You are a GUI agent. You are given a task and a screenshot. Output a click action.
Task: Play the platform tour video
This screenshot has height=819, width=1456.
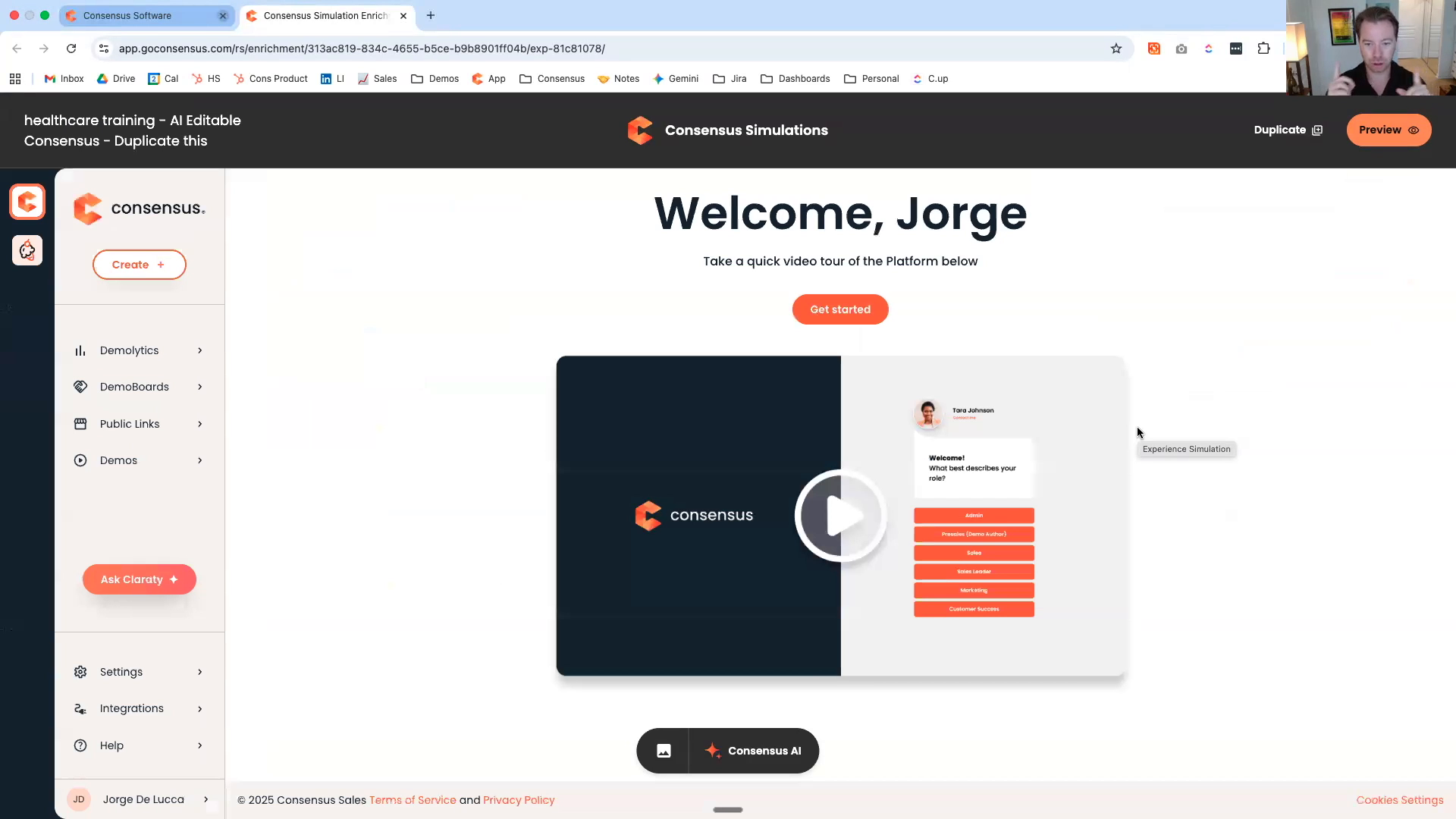click(x=840, y=516)
